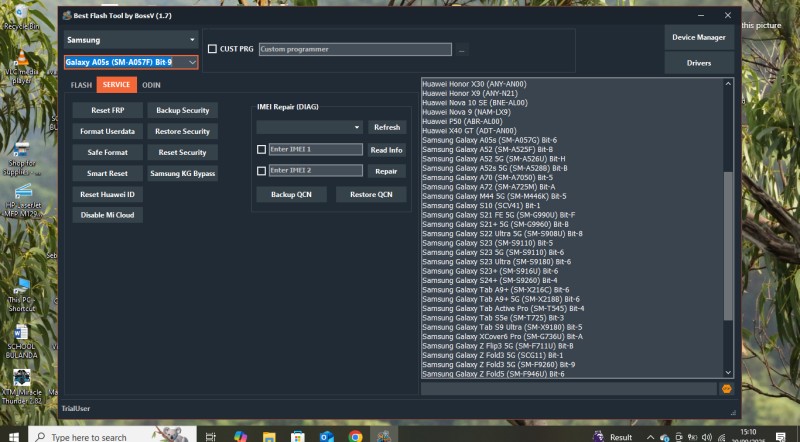The height and width of the screenshot is (442, 800).
Task: Show hidden system tray icons
Action: tap(650, 437)
